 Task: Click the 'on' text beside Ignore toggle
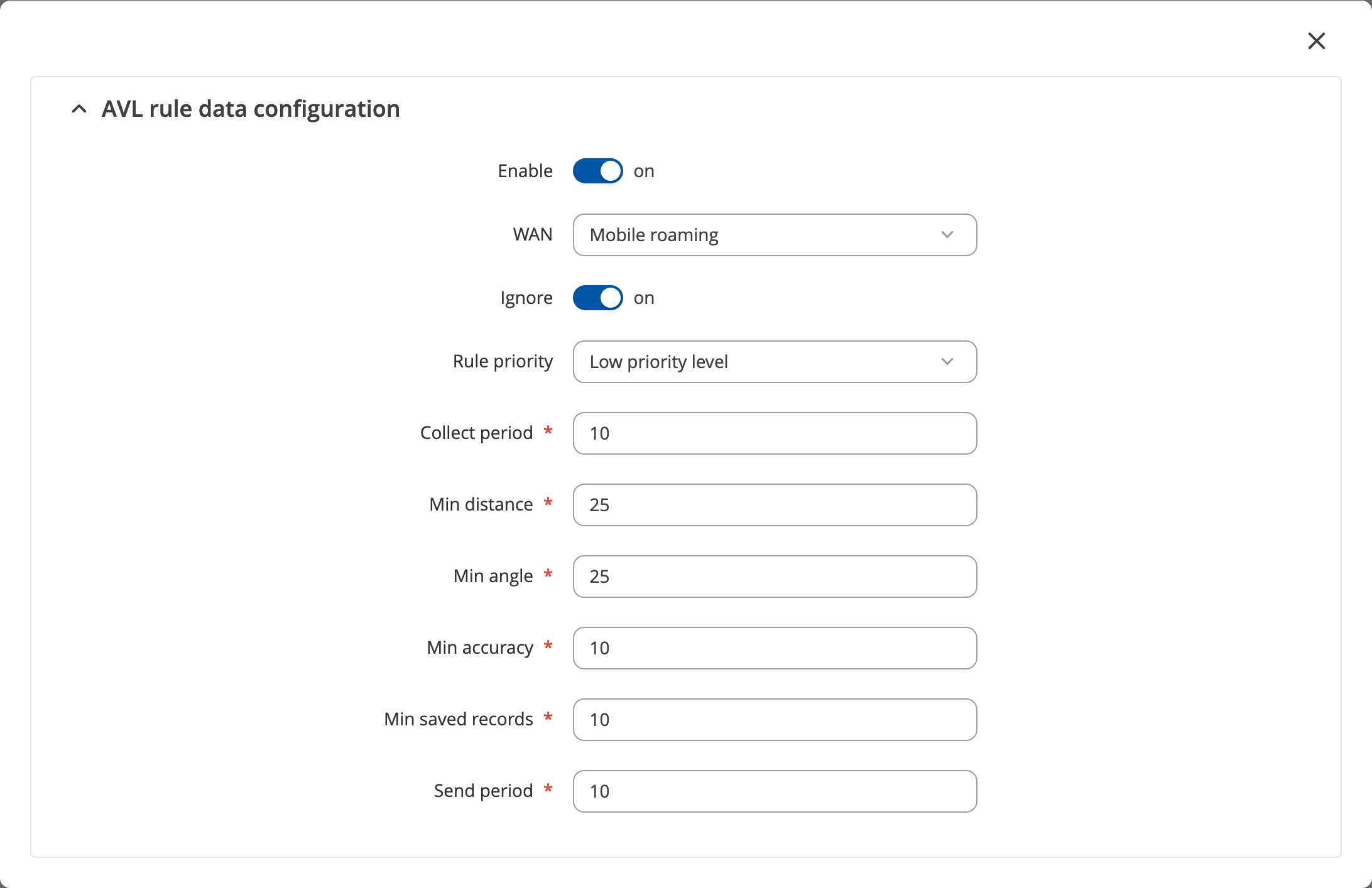(x=644, y=298)
